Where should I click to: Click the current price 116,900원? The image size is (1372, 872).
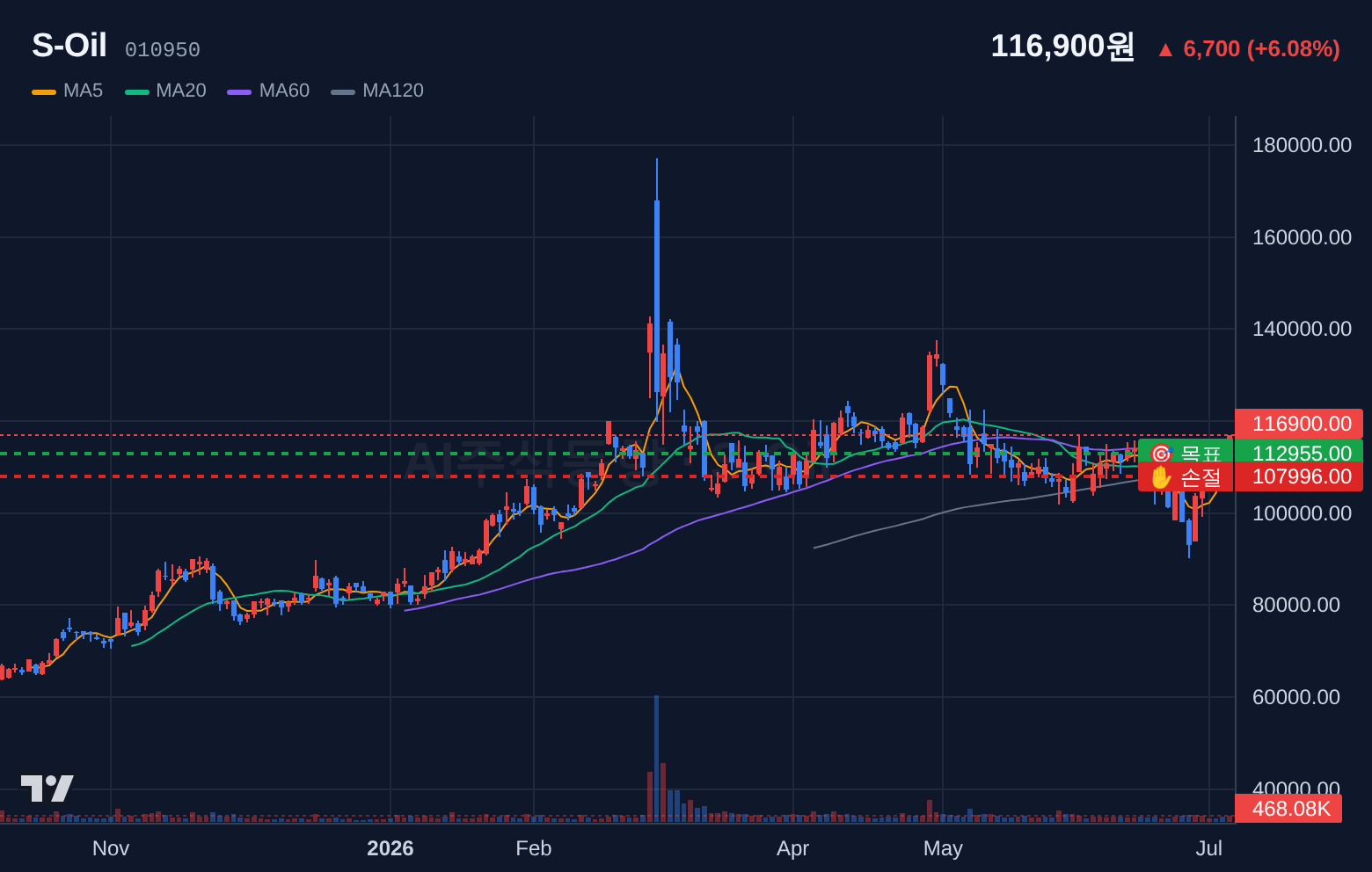[x=1062, y=46]
